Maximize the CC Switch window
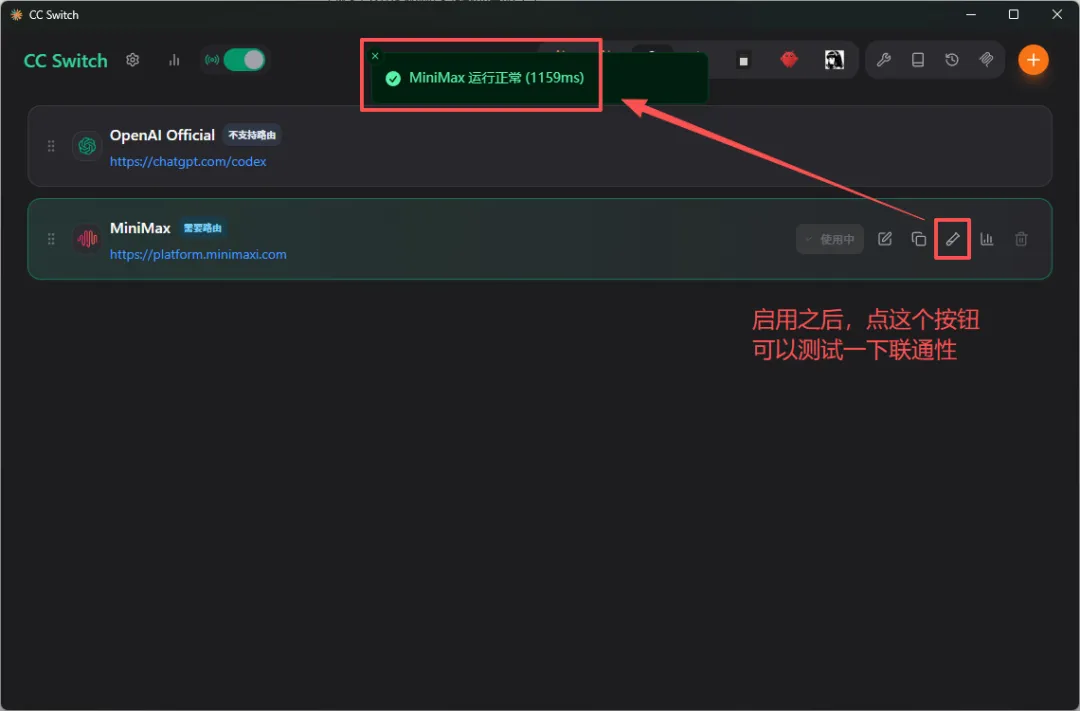The height and width of the screenshot is (711, 1080). (1014, 14)
